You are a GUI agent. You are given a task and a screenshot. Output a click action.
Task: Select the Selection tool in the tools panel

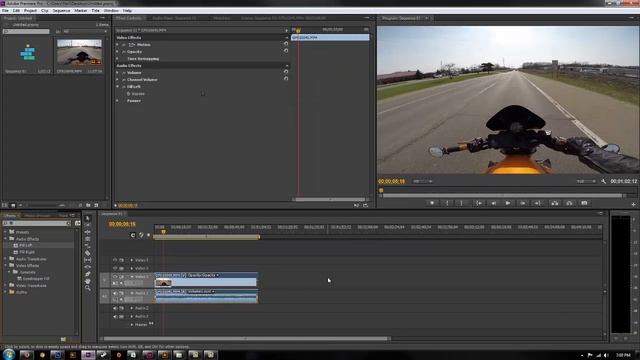pyautogui.click(x=88, y=218)
